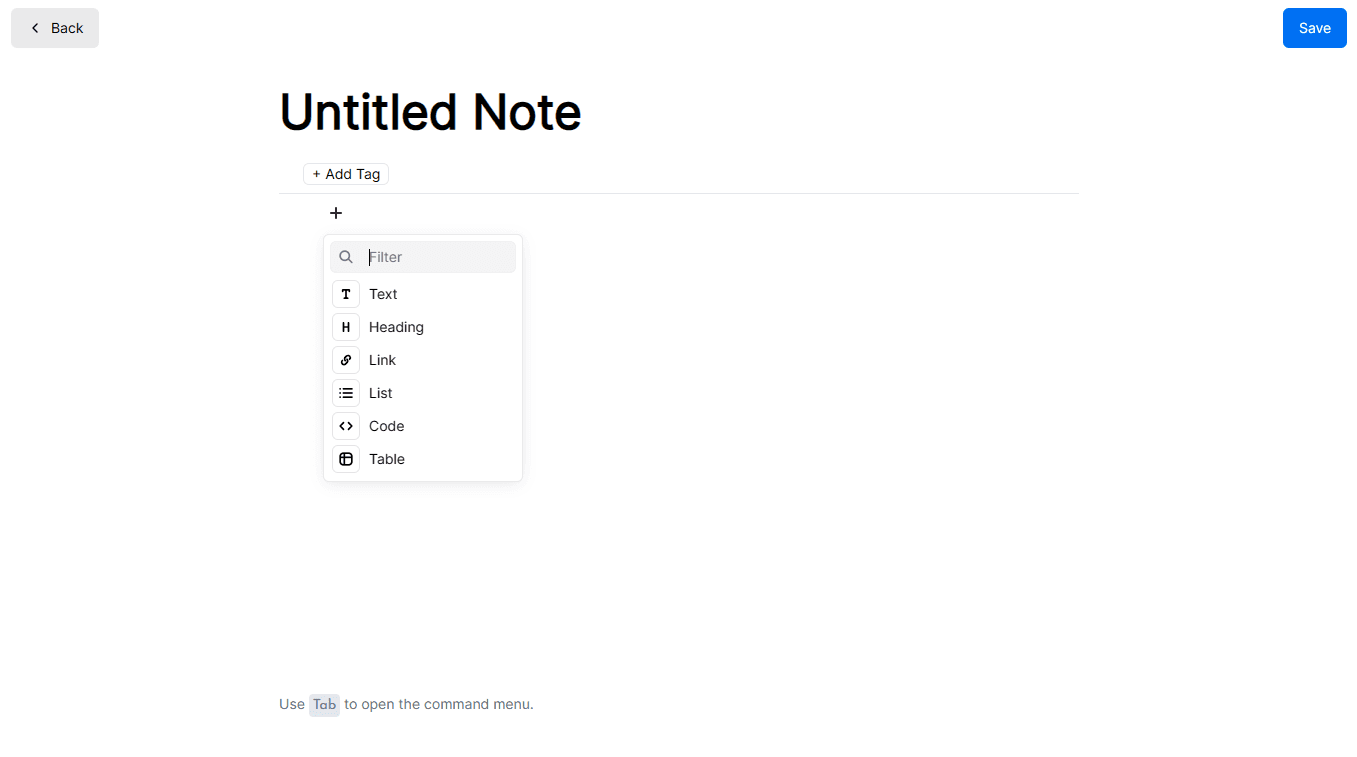Click the Untitled Note title
This screenshot has width=1357, height=757.
pos(430,111)
